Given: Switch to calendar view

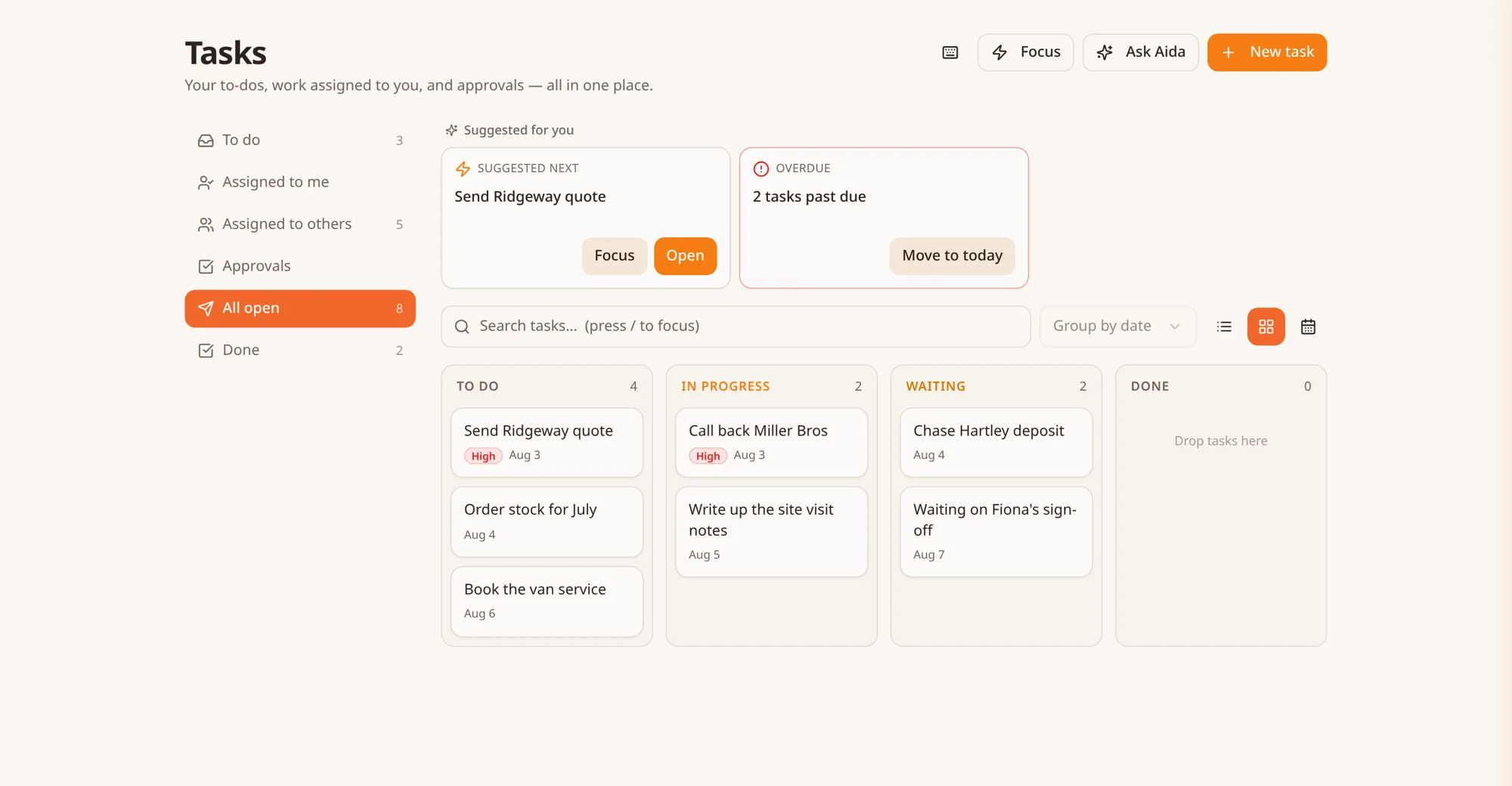Looking at the screenshot, I should [1308, 326].
